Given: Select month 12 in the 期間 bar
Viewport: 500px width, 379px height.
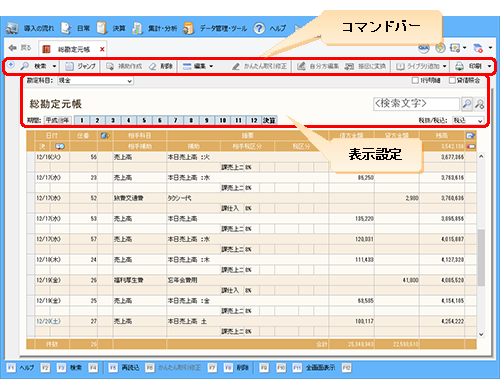Looking at the screenshot, I should [254, 120].
